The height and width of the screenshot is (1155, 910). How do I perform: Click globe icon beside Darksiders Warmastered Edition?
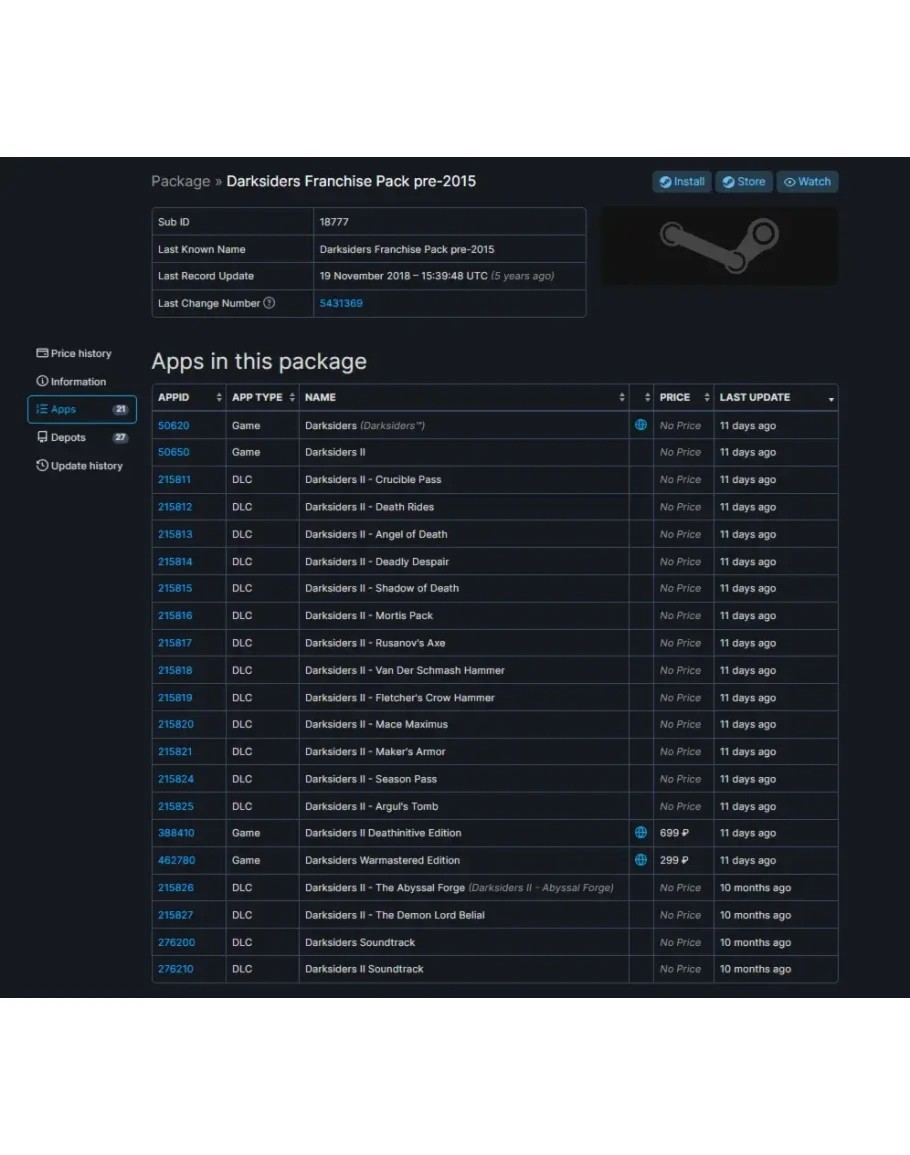pyautogui.click(x=641, y=860)
